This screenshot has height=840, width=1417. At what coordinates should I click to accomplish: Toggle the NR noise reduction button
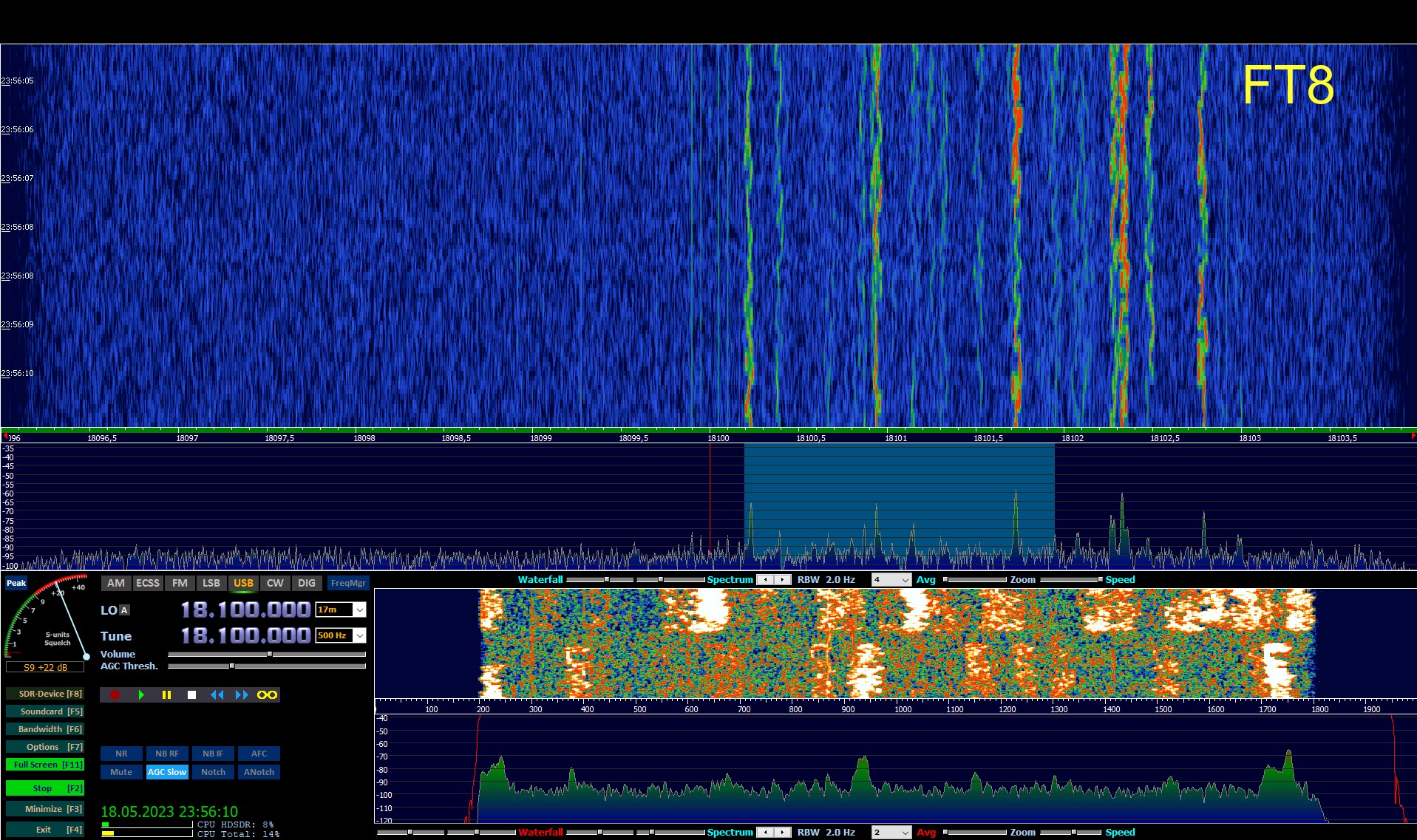121,754
